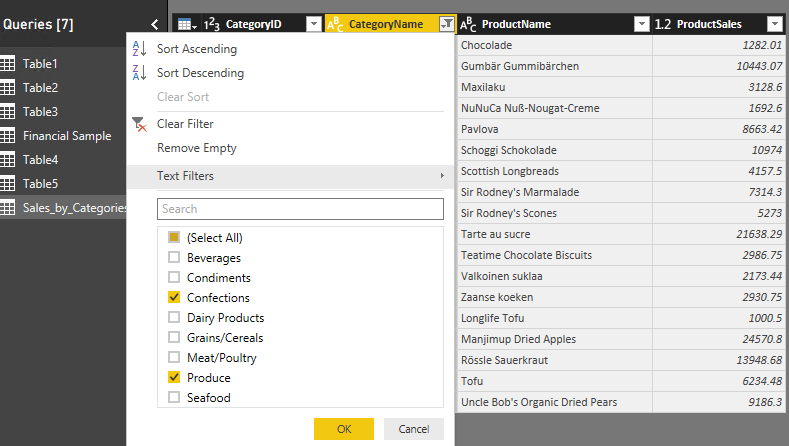
Task: Uncheck the Confections category
Action: [174, 297]
